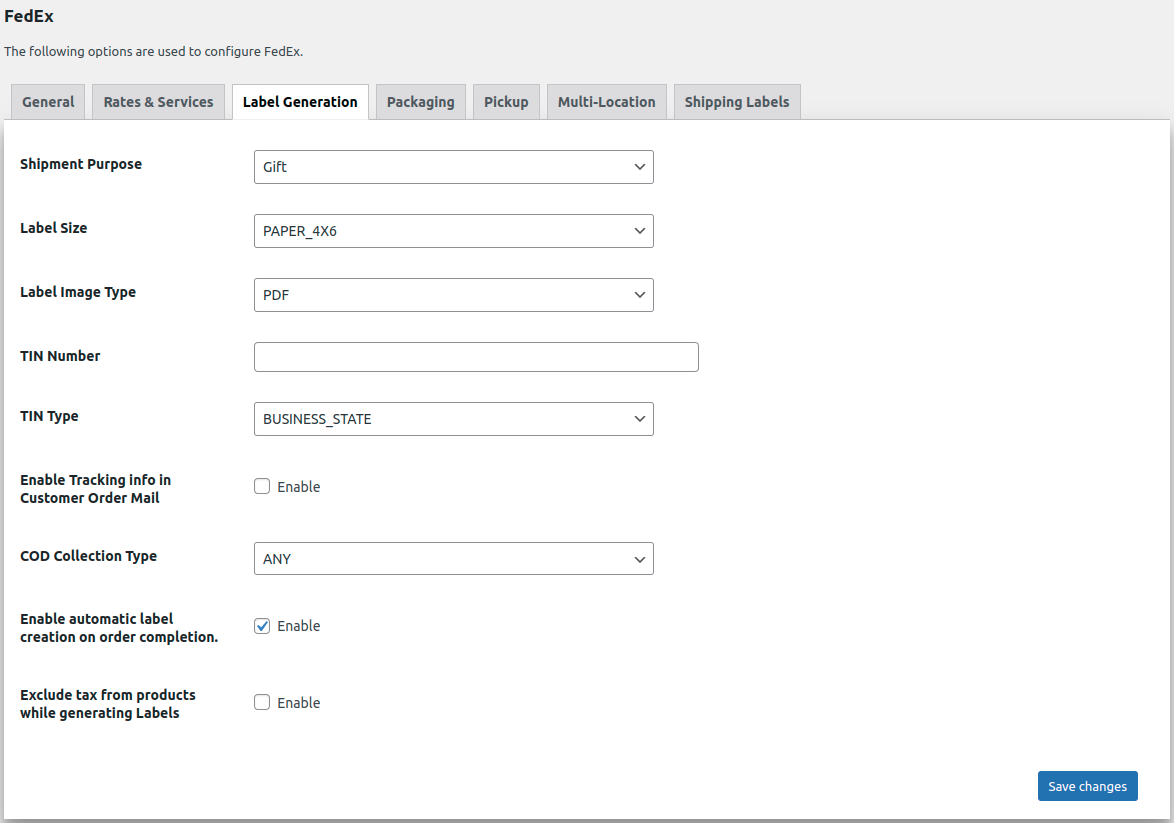Expand the Label Image Type dropdown
The image size is (1174, 823).
click(x=453, y=295)
